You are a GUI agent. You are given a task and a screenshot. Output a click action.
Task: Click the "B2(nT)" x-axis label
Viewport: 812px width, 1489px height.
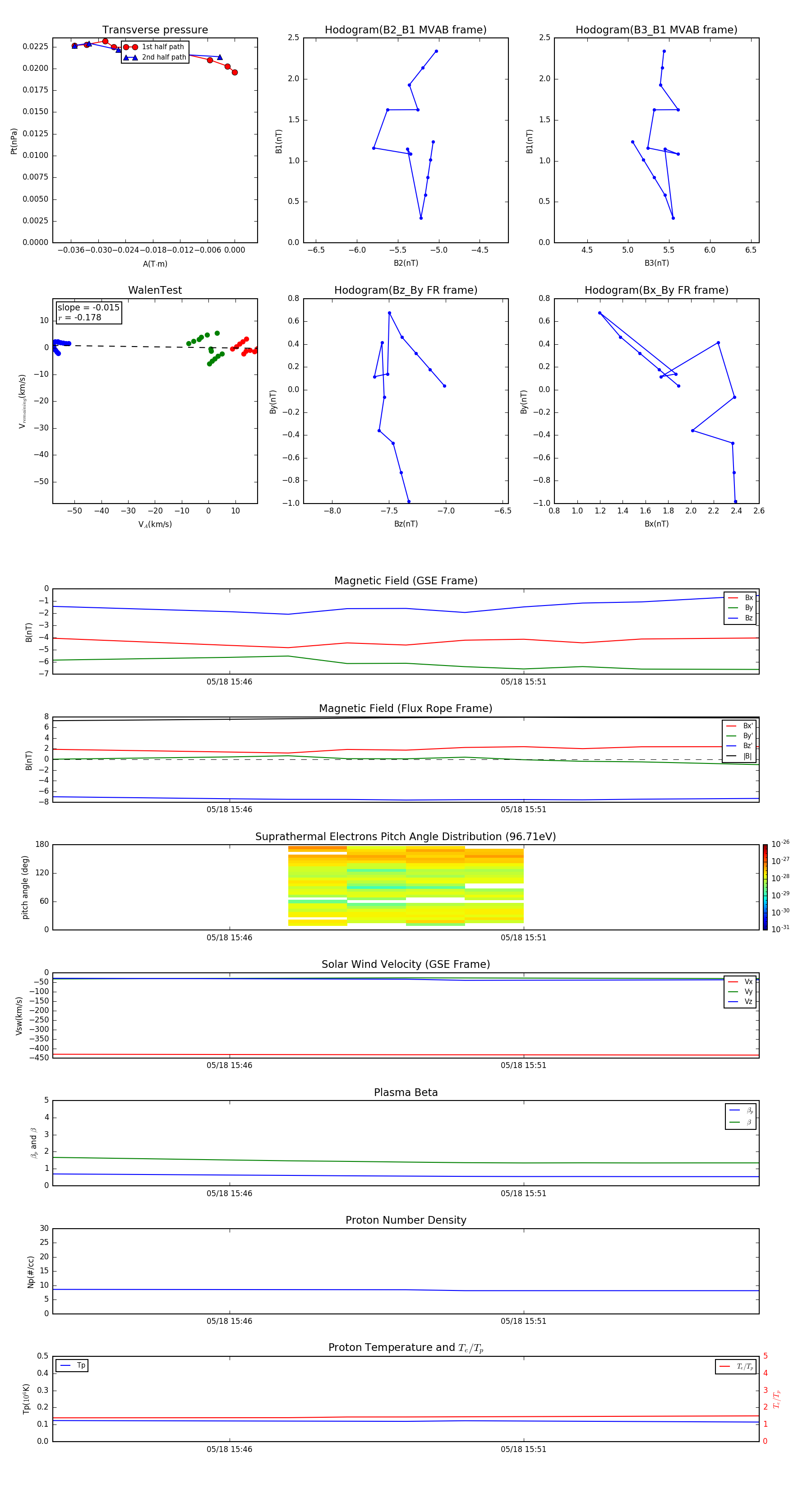click(406, 263)
